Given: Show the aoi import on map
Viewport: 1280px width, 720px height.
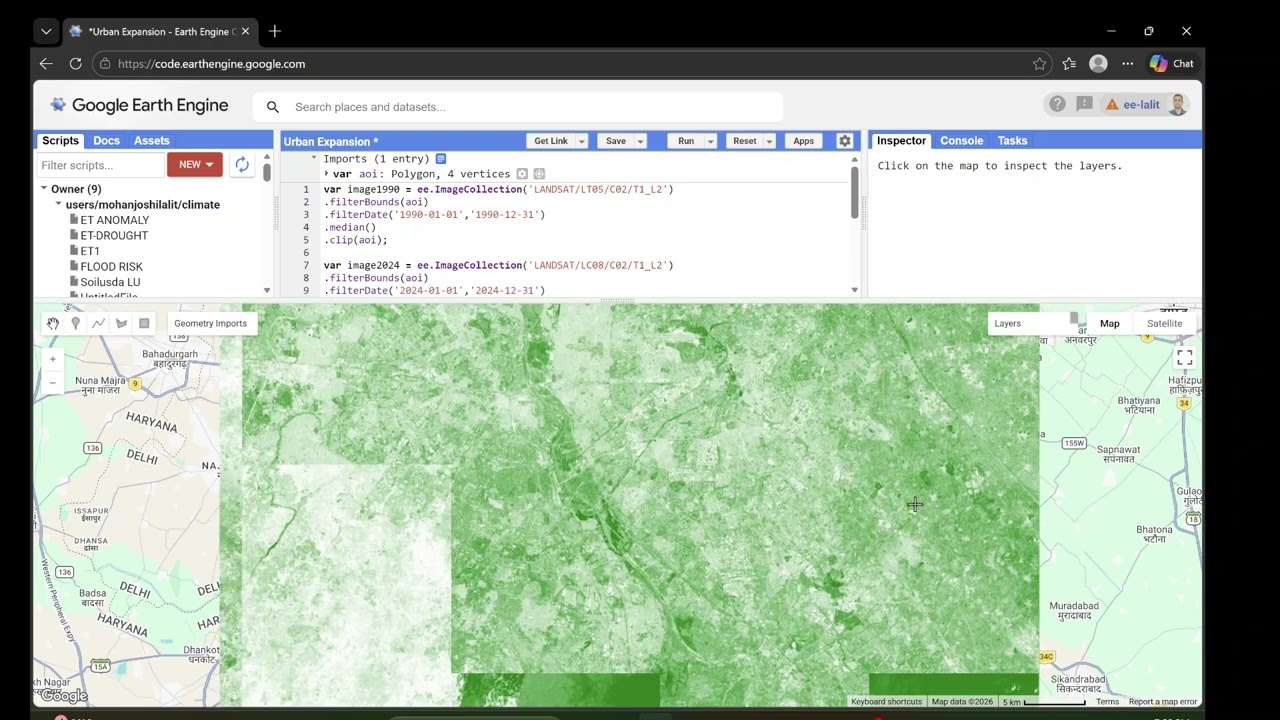Looking at the screenshot, I should [x=522, y=174].
